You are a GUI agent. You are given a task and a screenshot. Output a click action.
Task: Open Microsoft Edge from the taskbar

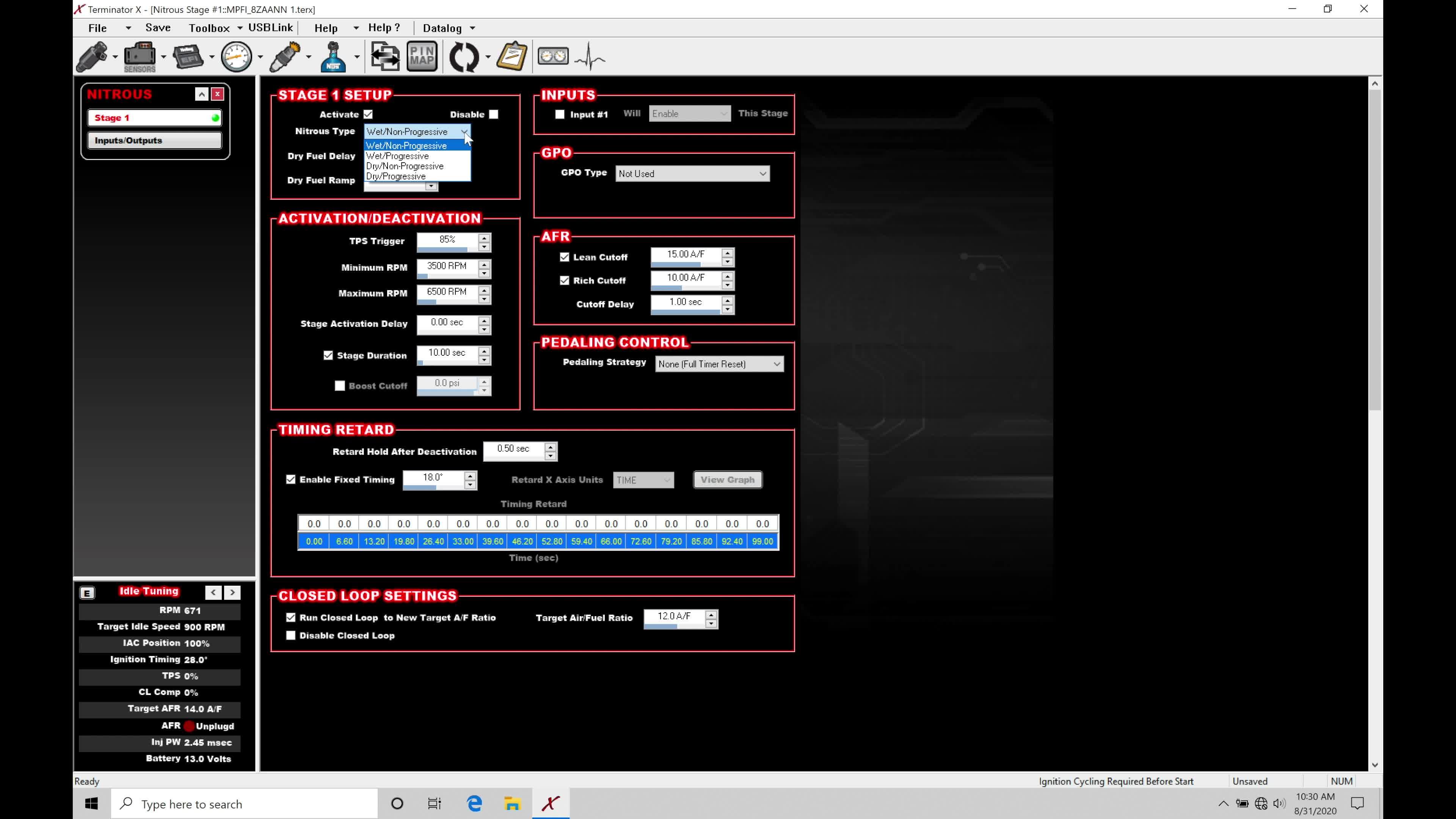474,804
